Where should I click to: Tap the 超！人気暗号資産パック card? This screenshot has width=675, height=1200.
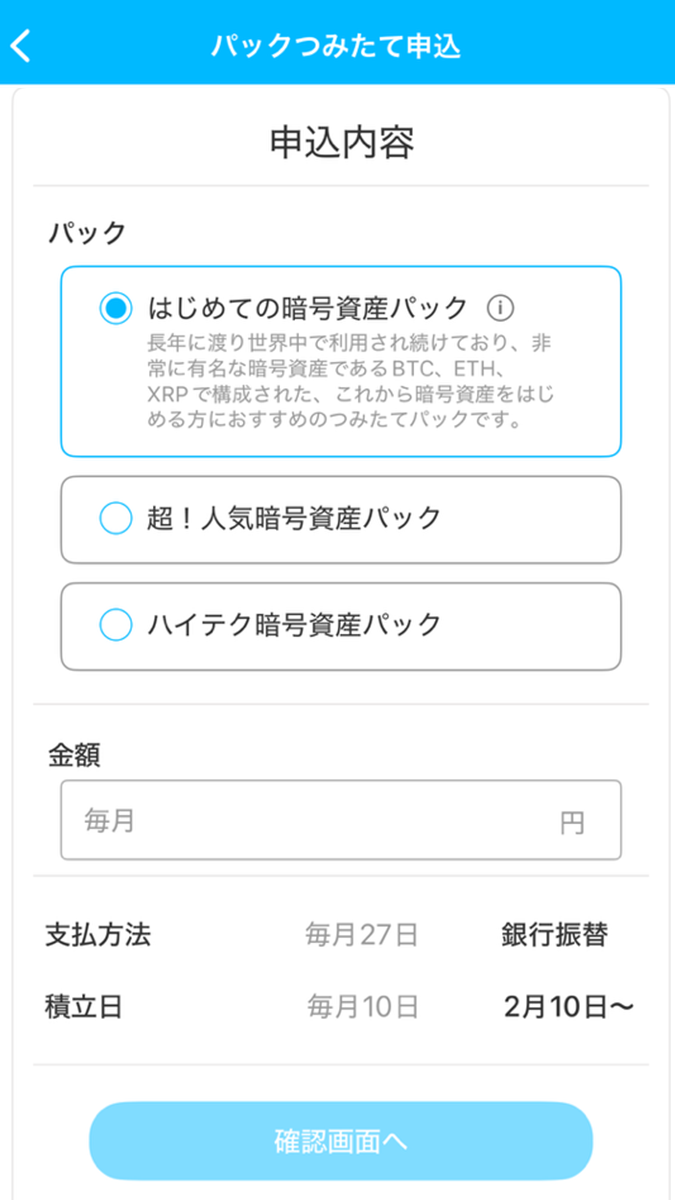pos(341,520)
